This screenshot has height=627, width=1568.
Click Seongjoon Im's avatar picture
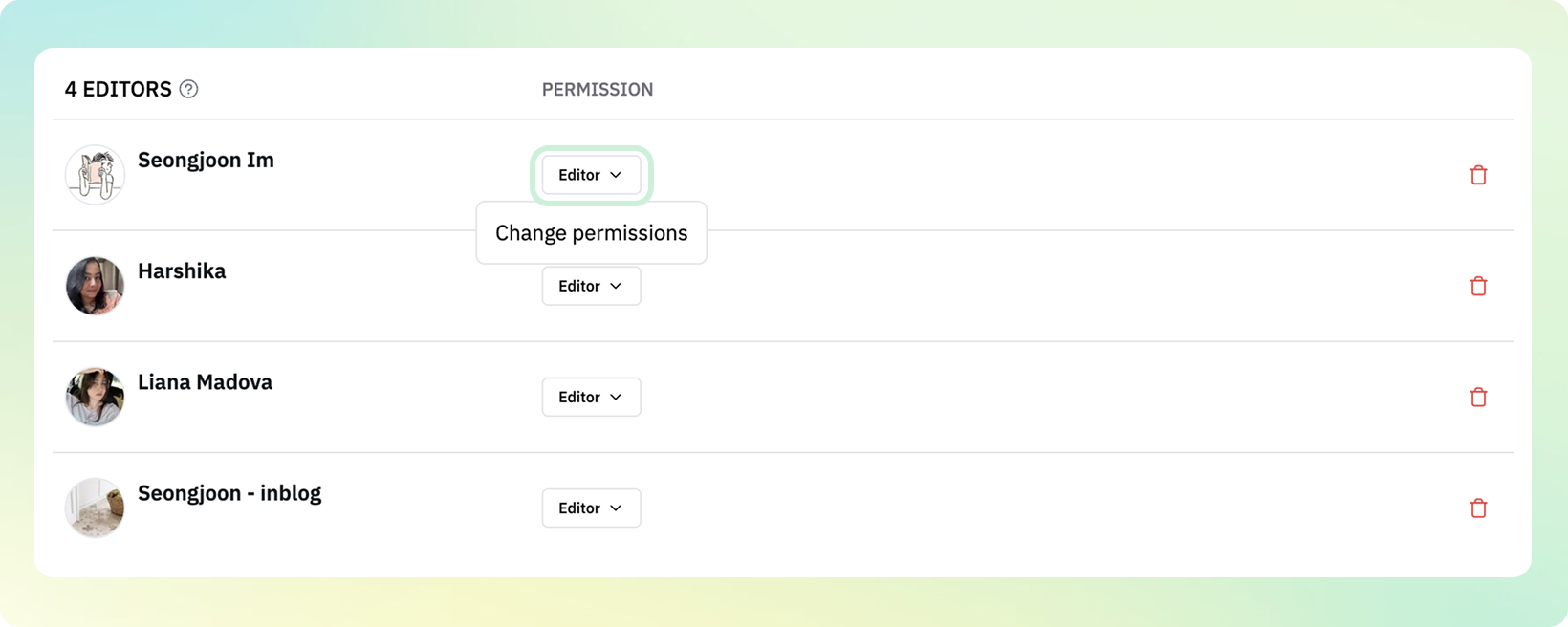[x=95, y=175]
